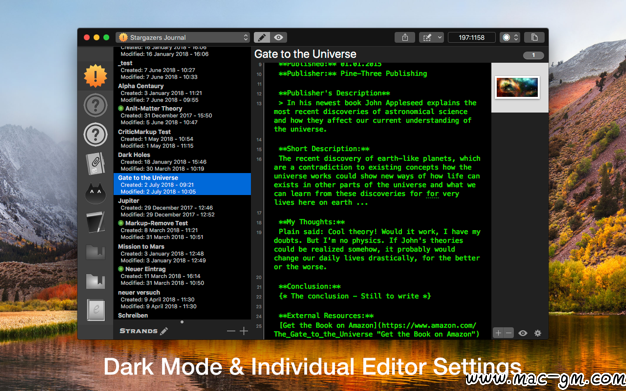Select the Jupiter entry
The image size is (626, 391).
[x=182, y=207]
